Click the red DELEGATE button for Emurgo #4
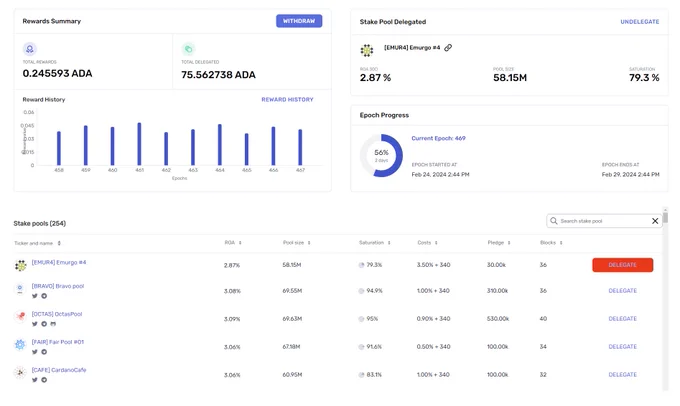This screenshot has height=406, width=680. (x=622, y=265)
